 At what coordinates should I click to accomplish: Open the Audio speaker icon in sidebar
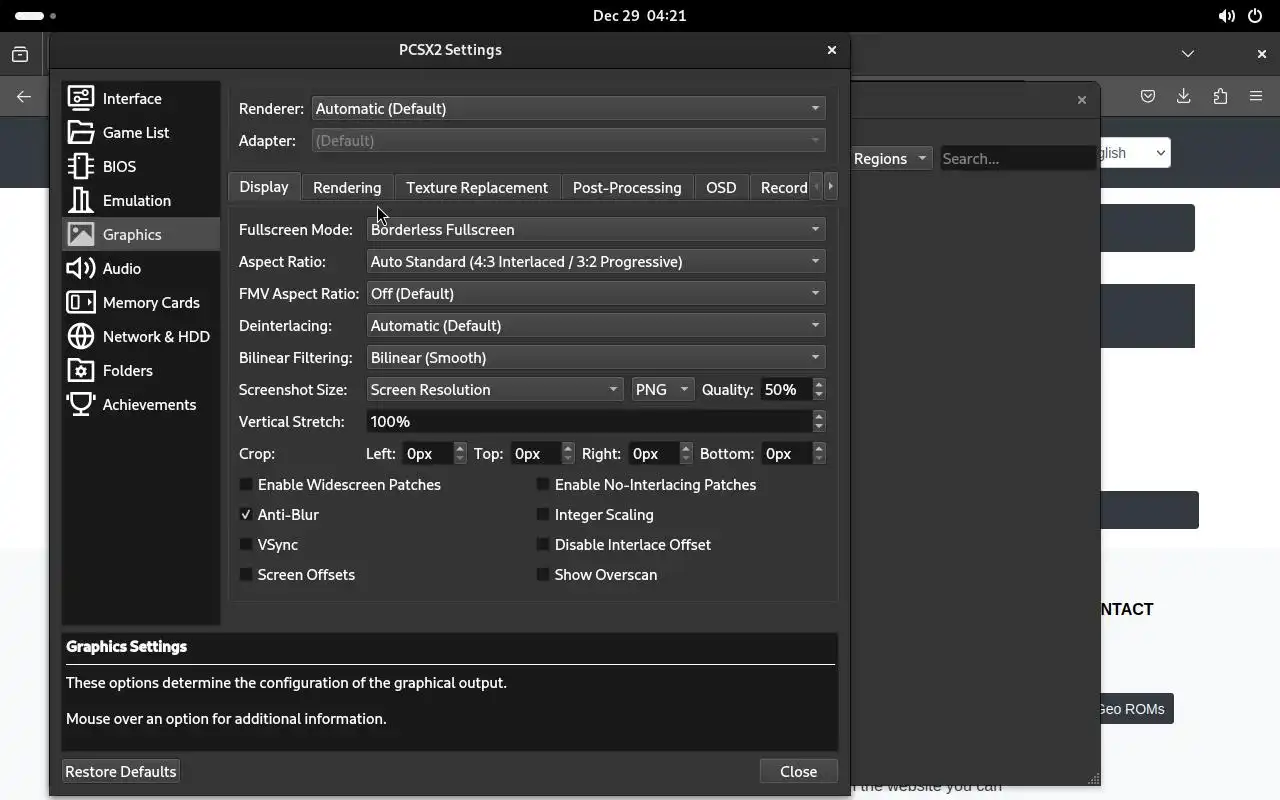point(81,268)
